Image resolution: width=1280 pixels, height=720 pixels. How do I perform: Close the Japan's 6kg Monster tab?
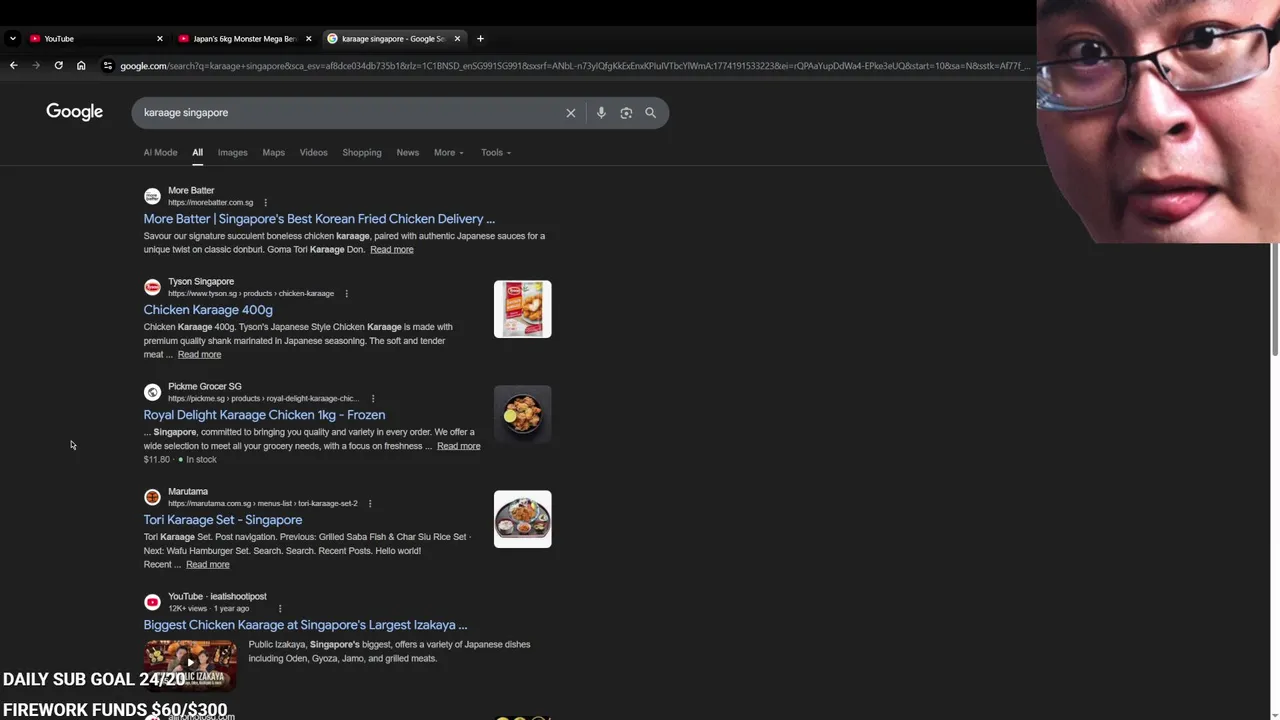(308, 39)
